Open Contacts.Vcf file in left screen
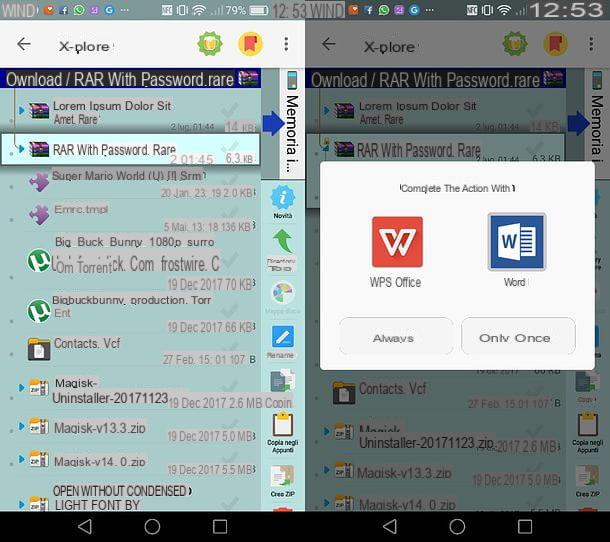The image size is (610, 542). (130, 350)
